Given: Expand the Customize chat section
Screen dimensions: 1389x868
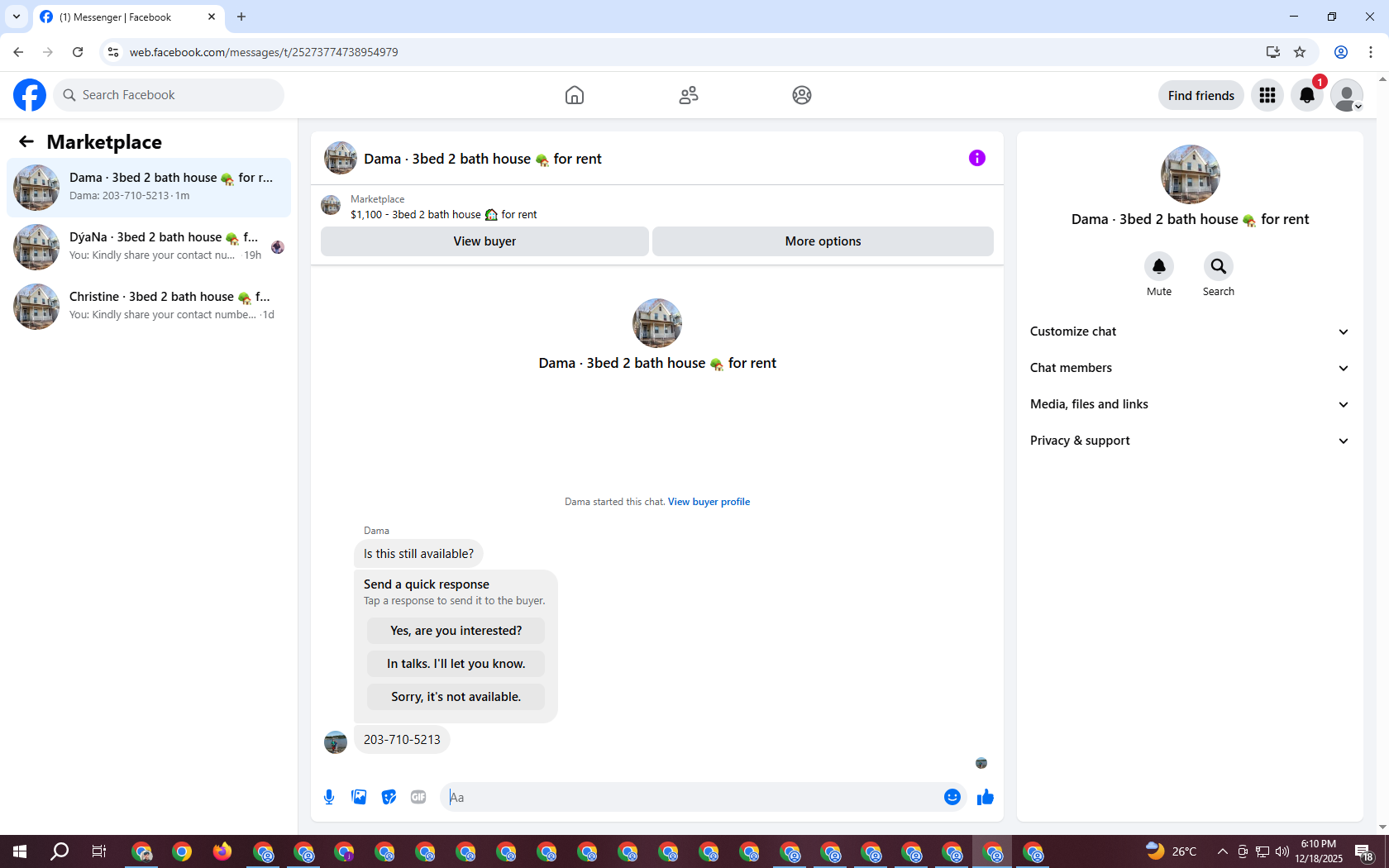Looking at the screenshot, I should coord(1190,331).
